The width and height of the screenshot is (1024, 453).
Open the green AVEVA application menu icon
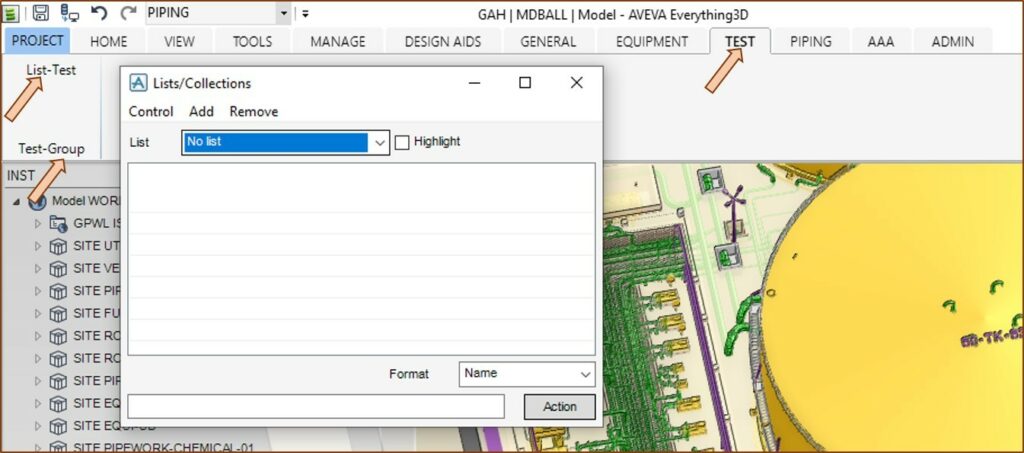(11, 12)
